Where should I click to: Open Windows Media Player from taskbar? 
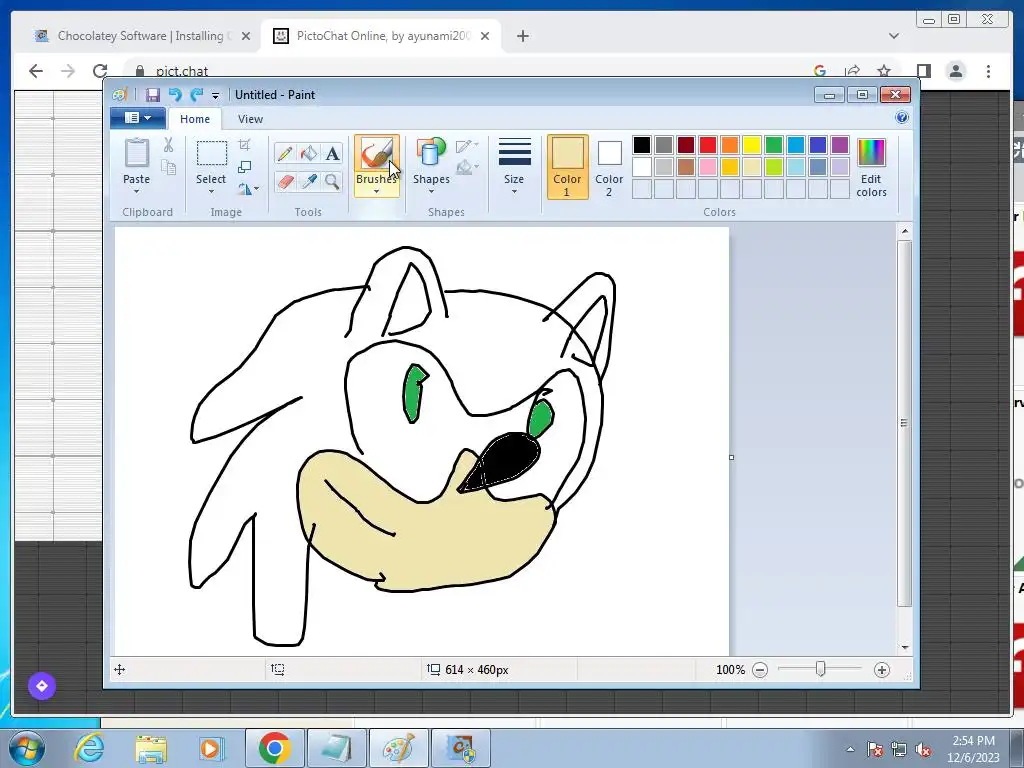point(211,748)
